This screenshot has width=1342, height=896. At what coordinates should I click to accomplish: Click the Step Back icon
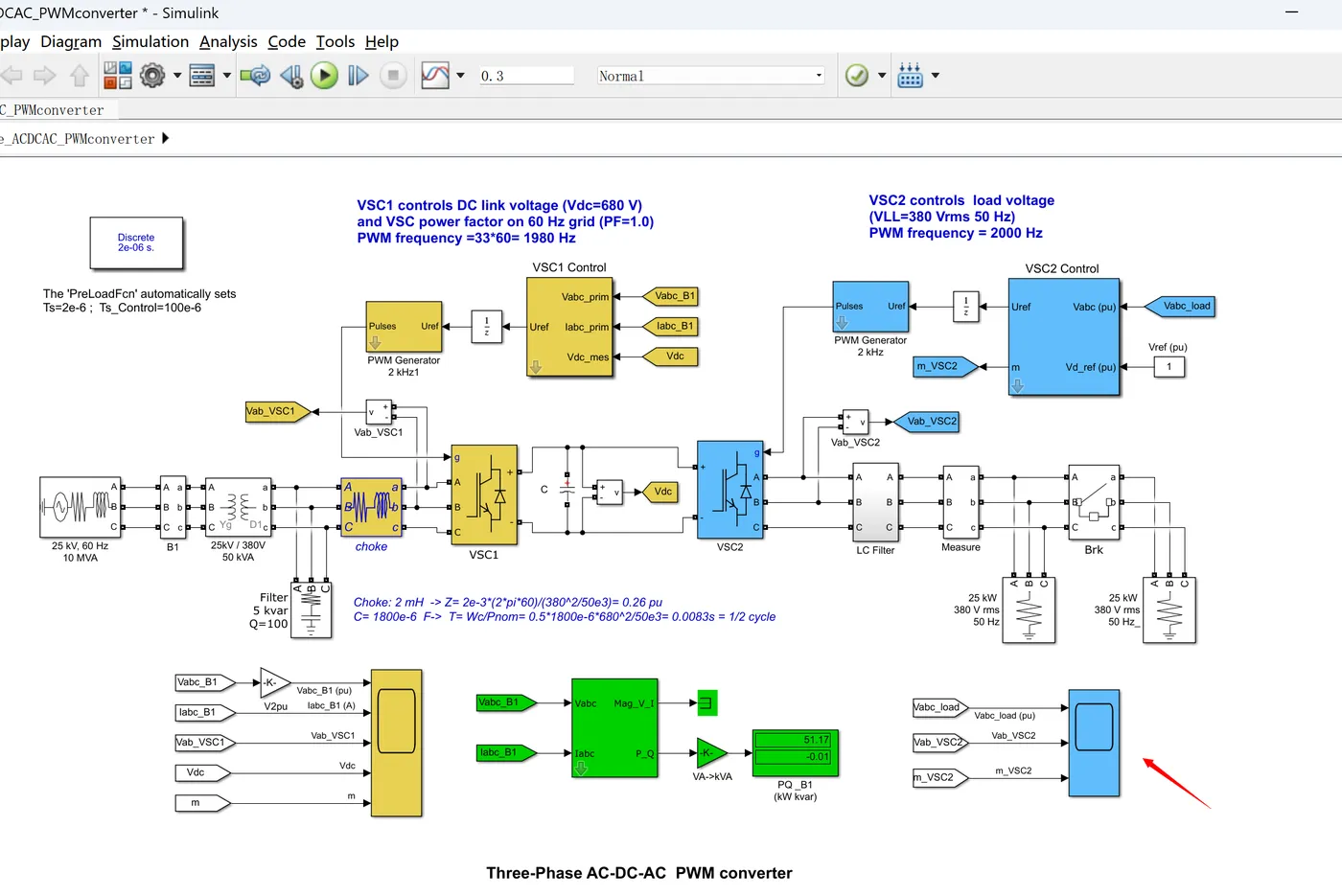(291, 76)
